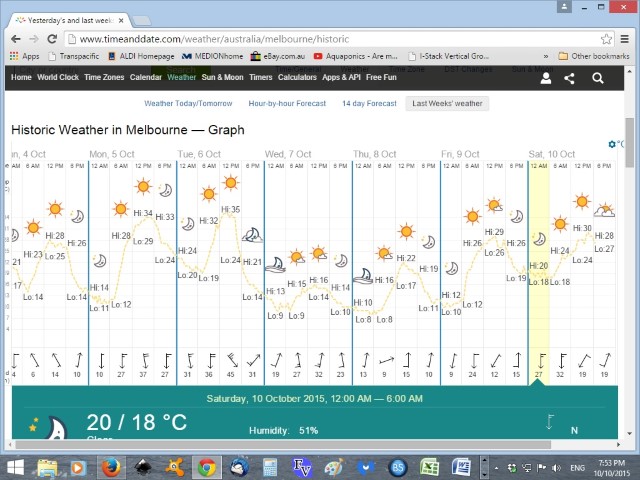Open the Calendar navigation item
Screen dimensions: 640x480
click(x=146, y=77)
